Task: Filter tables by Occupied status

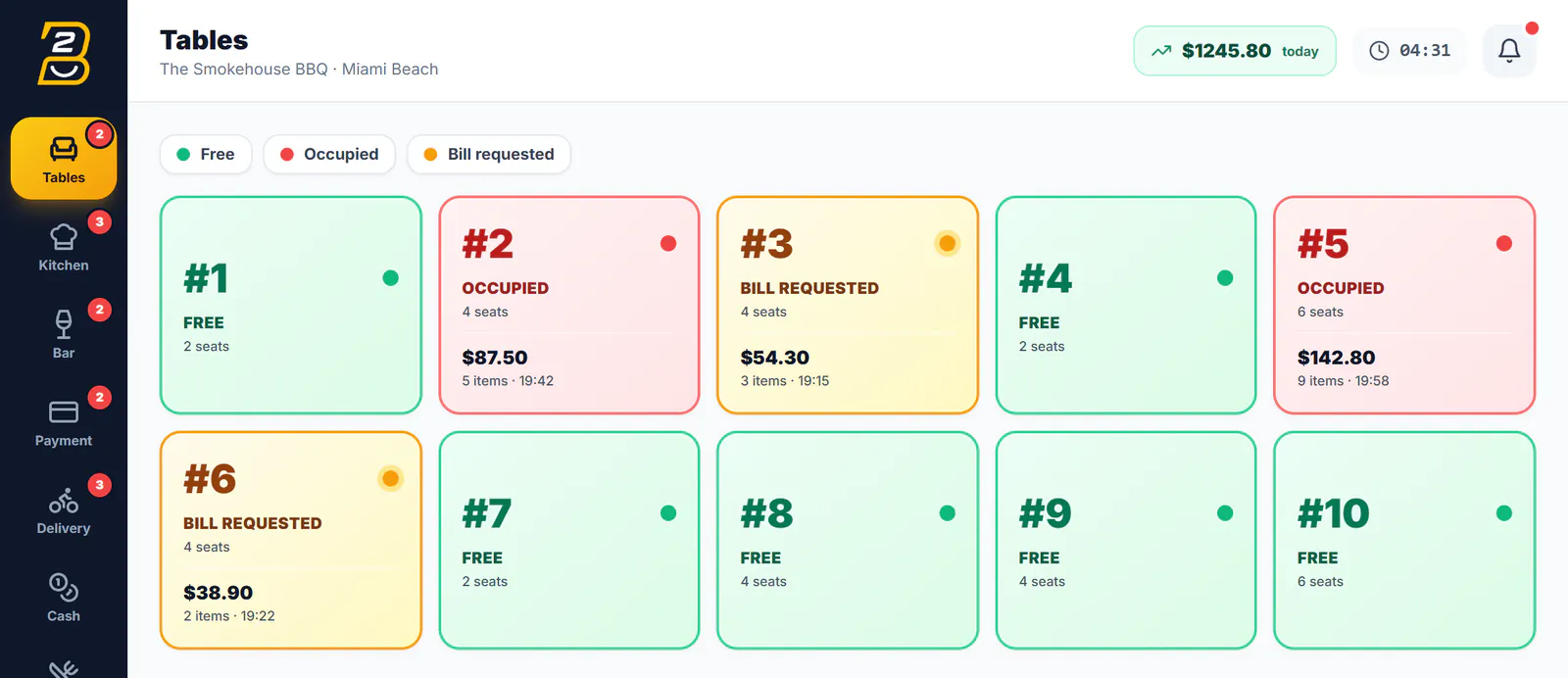Action: tap(329, 154)
